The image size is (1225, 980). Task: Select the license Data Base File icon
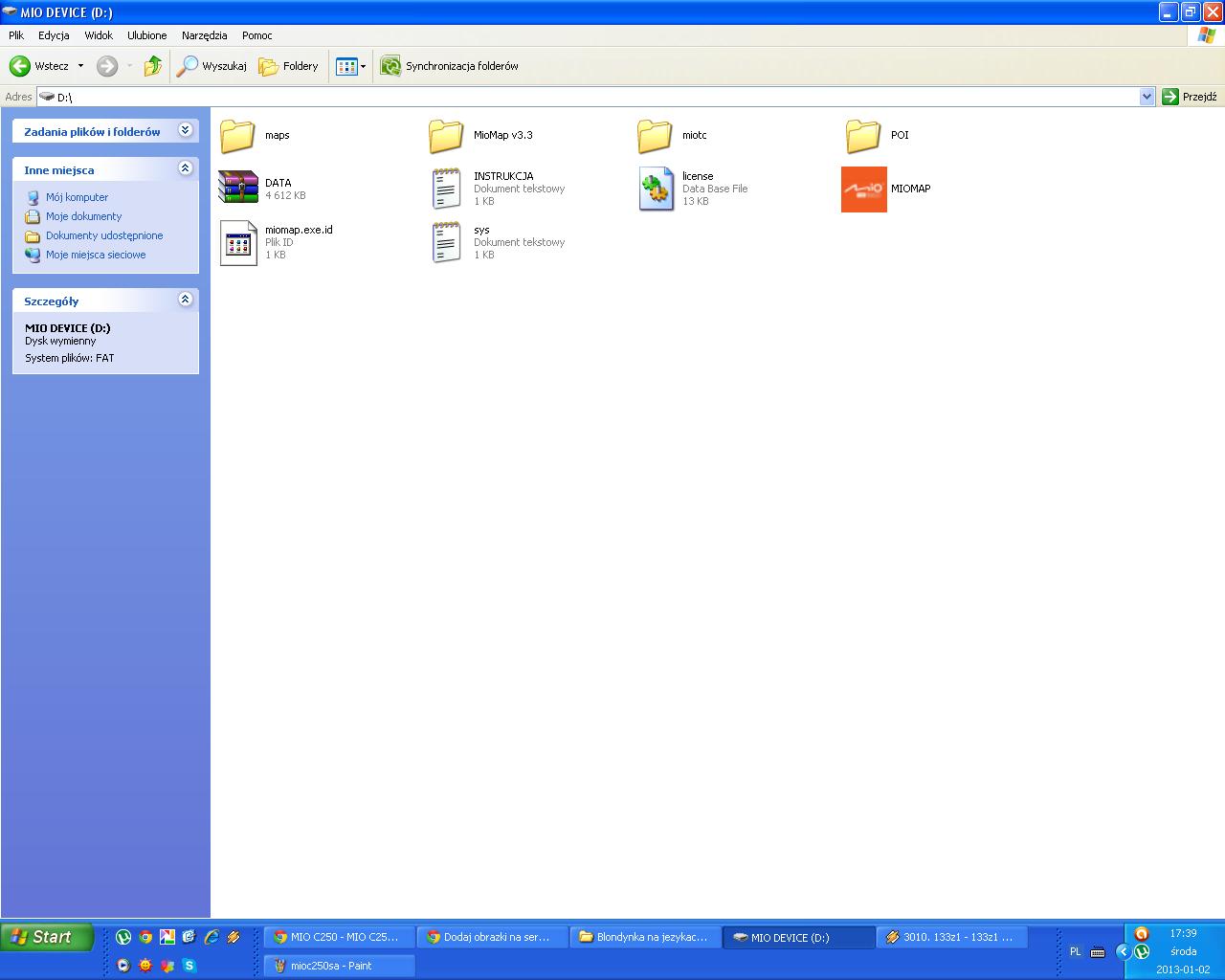656,189
